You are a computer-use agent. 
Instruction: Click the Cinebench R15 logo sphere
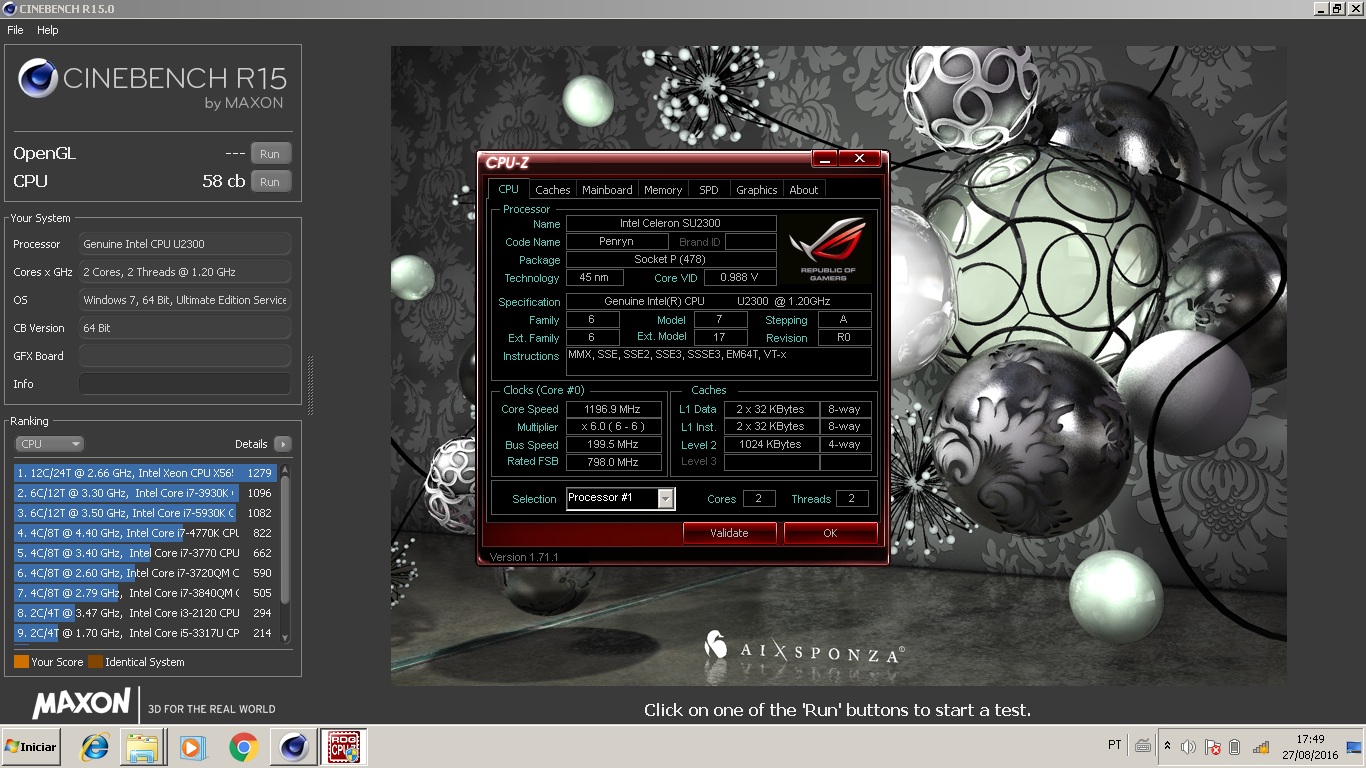click(38, 78)
